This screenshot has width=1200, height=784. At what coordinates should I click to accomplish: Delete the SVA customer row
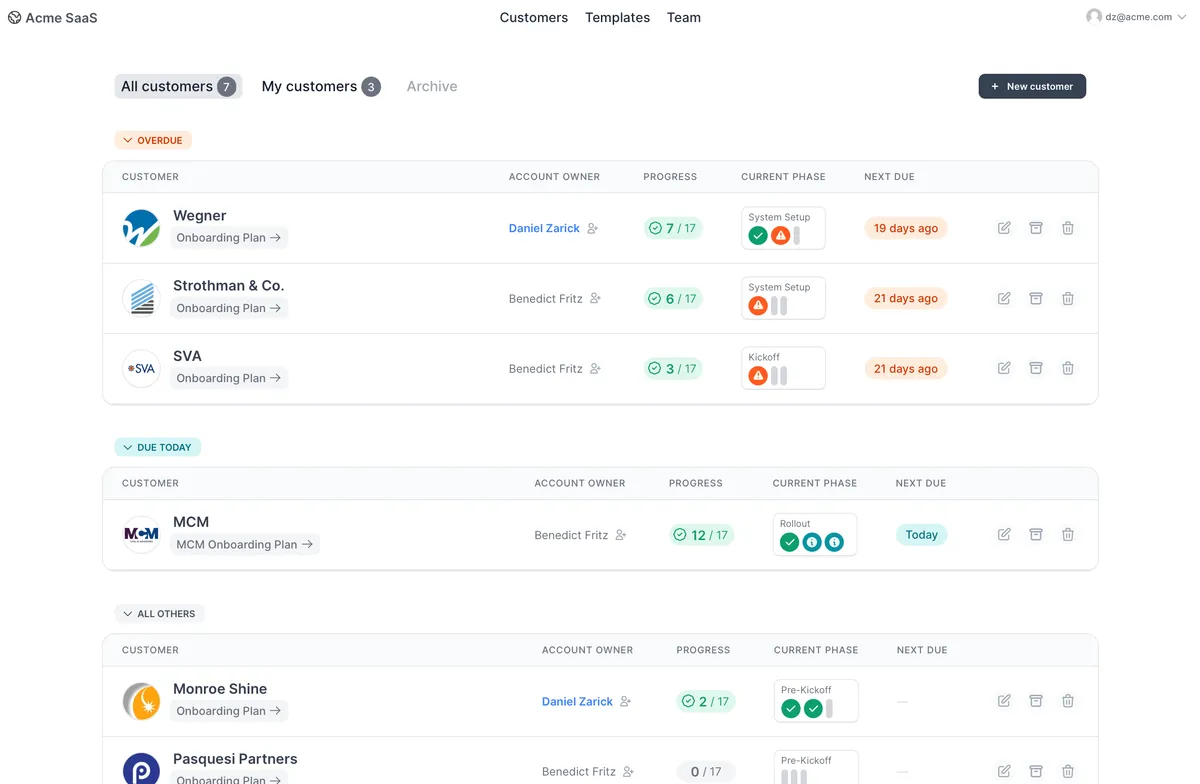(x=1068, y=368)
